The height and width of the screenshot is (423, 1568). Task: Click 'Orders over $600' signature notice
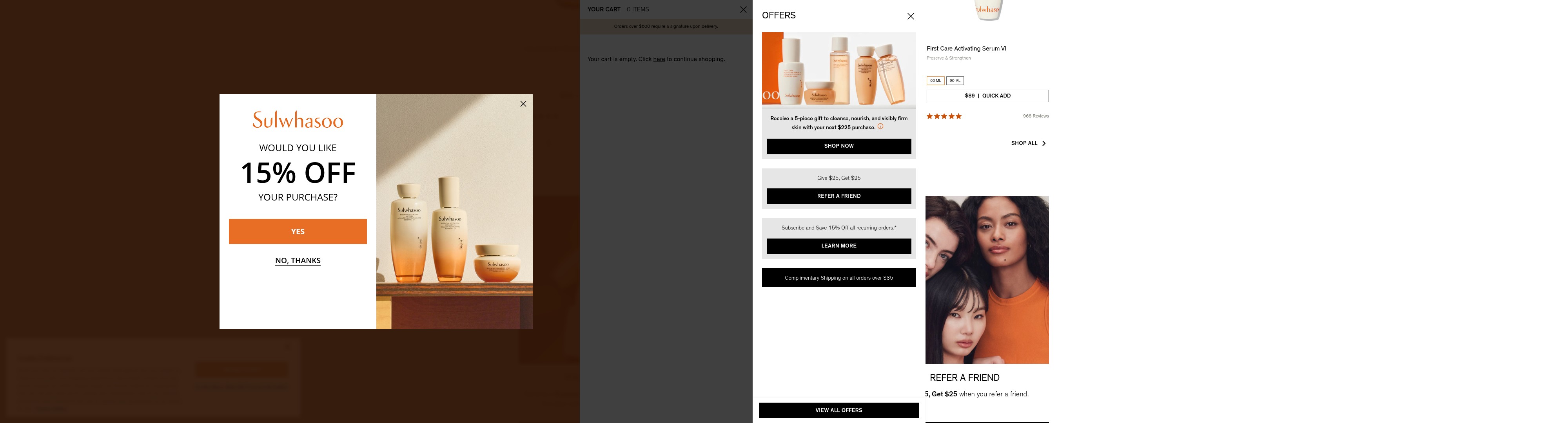(x=666, y=27)
